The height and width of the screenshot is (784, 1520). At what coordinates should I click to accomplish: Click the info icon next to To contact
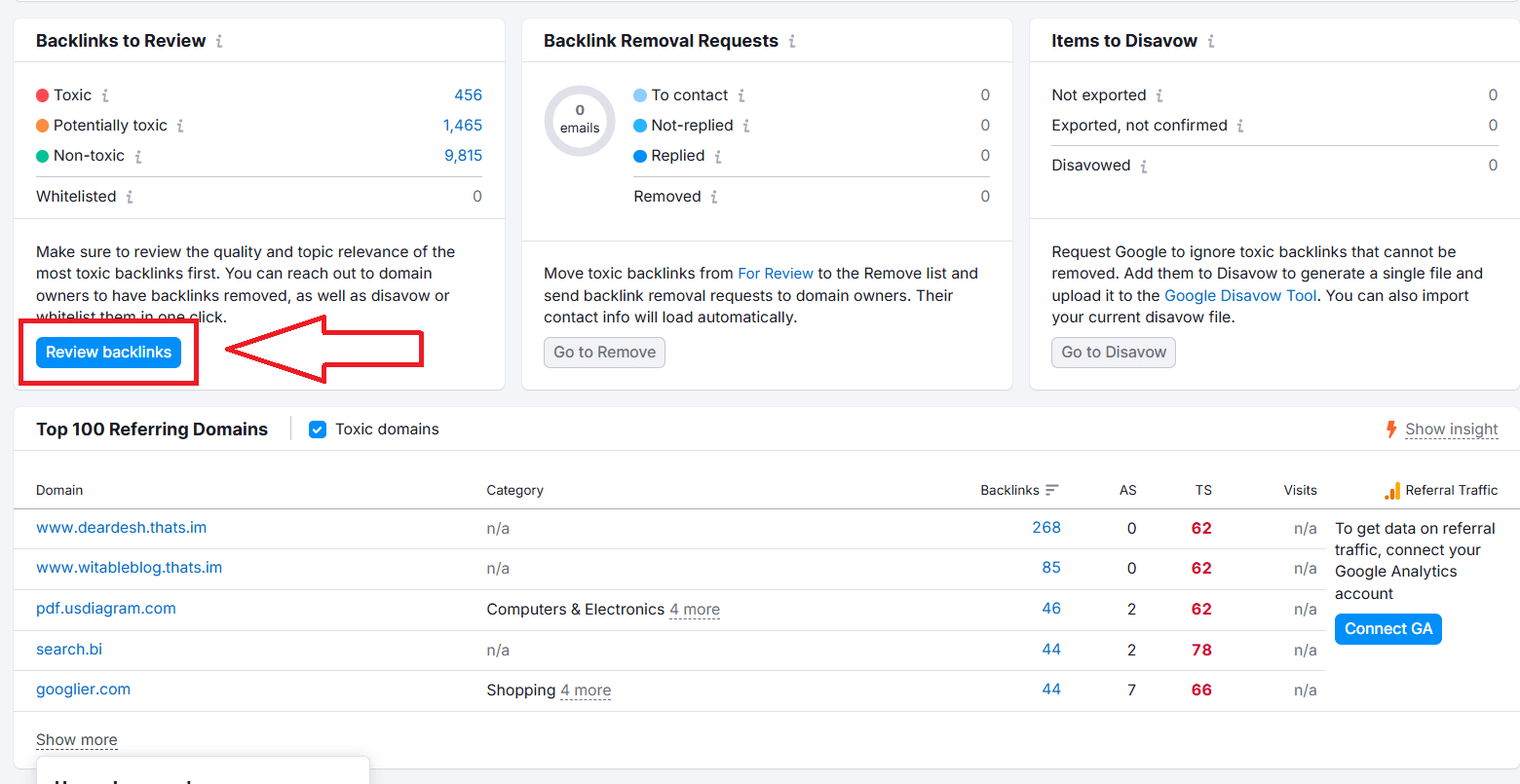click(x=741, y=94)
